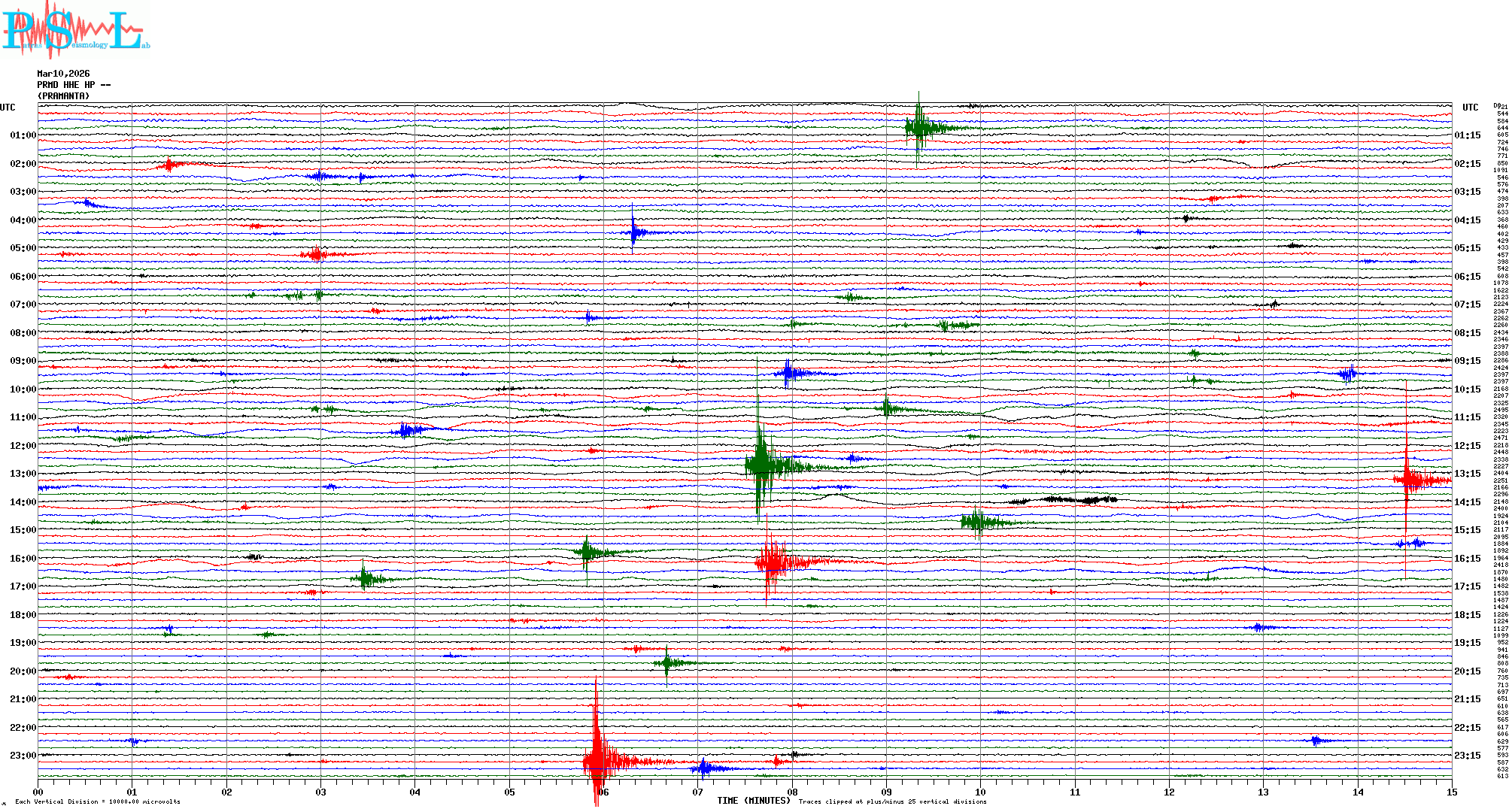Click the Traces clipped footer note
This screenshot has height=812, width=1512.
click(x=892, y=801)
